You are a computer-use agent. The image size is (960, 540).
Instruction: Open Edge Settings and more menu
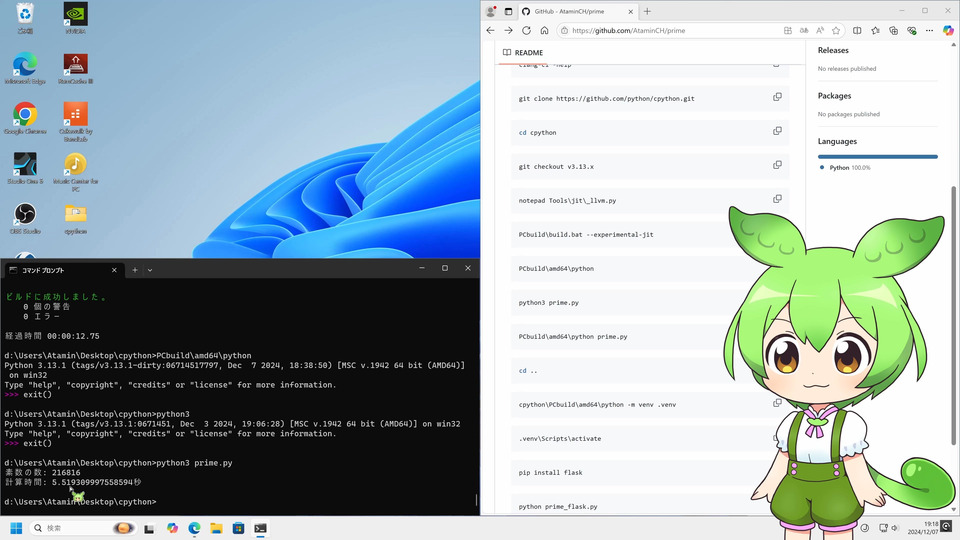[x=929, y=30]
